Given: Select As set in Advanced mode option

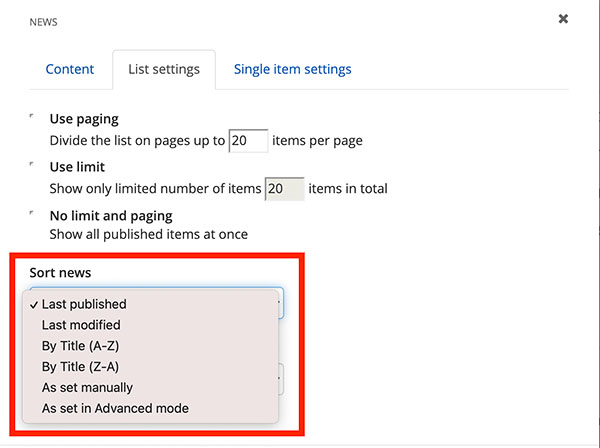Looking at the screenshot, I should 115,408.
